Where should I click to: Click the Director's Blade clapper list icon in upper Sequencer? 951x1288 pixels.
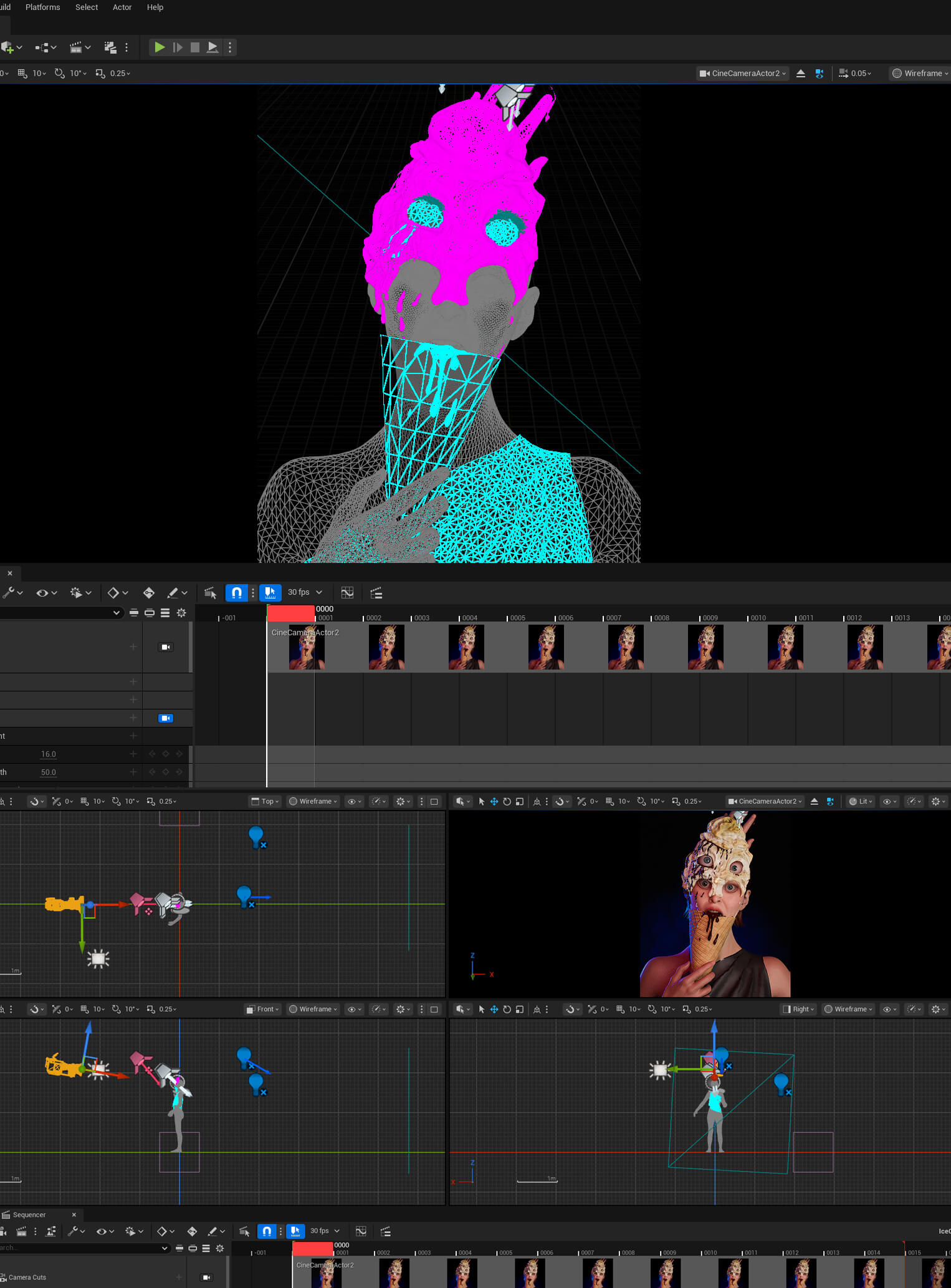[x=376, y=593]
